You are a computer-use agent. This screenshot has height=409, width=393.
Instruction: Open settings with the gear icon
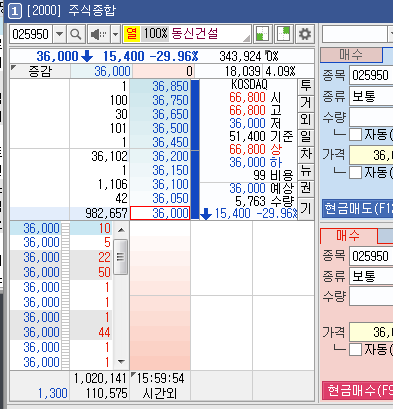coord(305,34)
